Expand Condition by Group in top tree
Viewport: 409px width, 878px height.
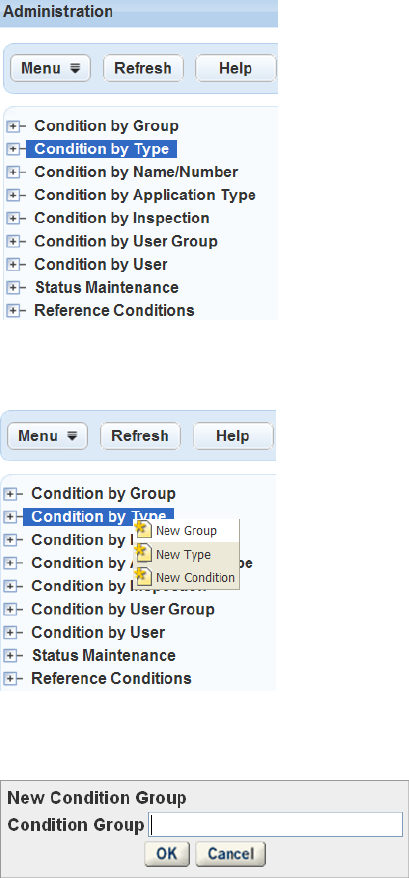pyautogui.click(x=13, y=126)
